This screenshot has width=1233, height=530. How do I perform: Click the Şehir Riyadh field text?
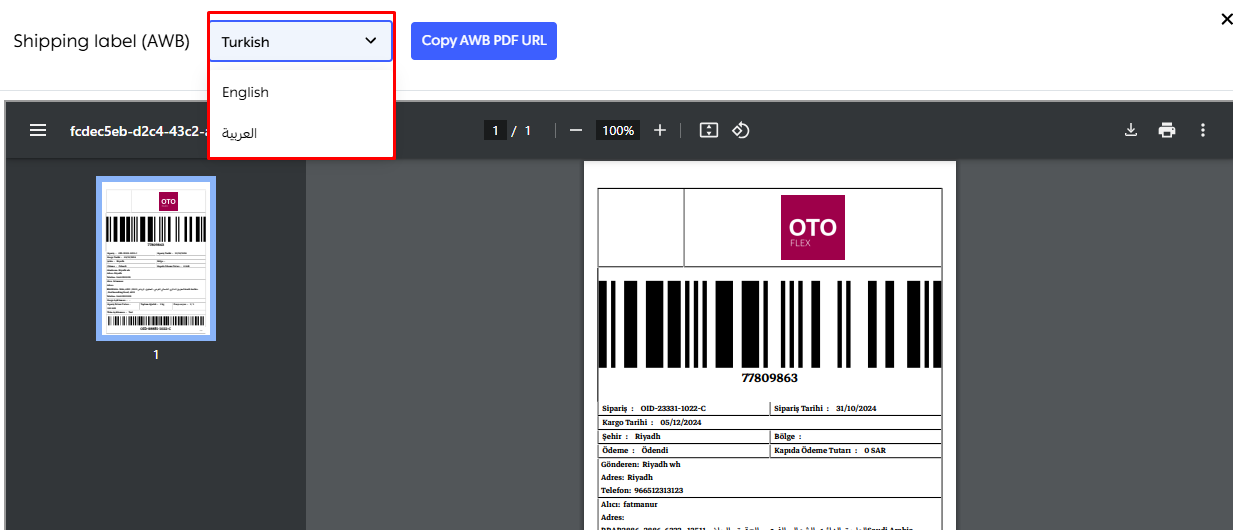pyautogui.click(x=631, y=437)
